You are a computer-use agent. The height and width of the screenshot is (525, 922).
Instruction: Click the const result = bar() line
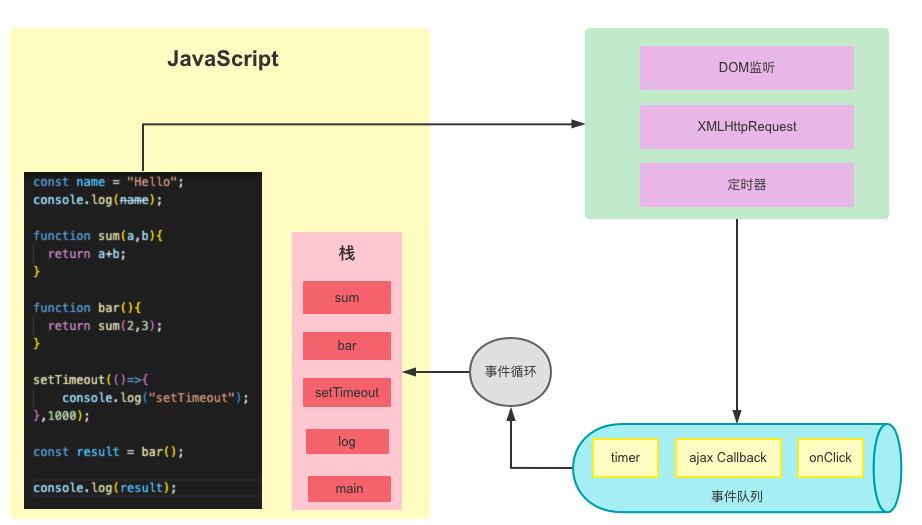click(108, 452)
